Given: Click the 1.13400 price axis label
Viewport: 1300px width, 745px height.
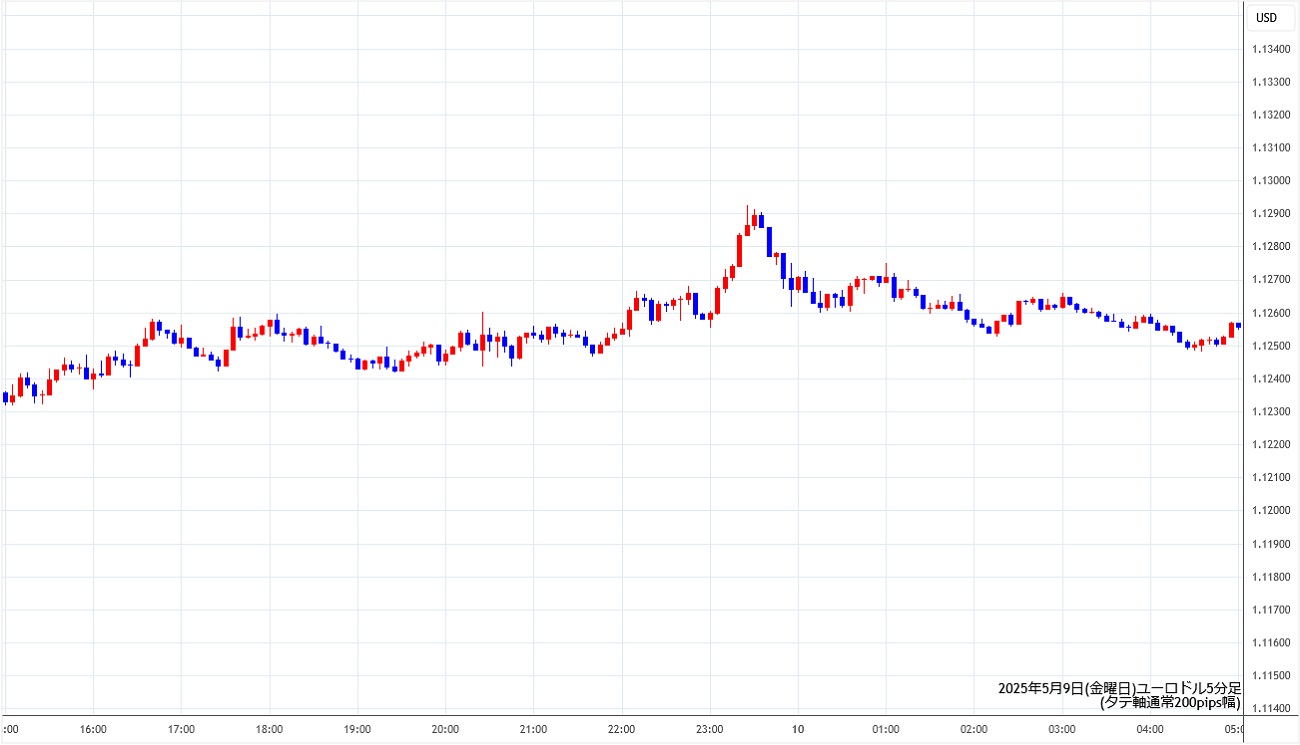Looking at the screenshot, I should 1269,50.
